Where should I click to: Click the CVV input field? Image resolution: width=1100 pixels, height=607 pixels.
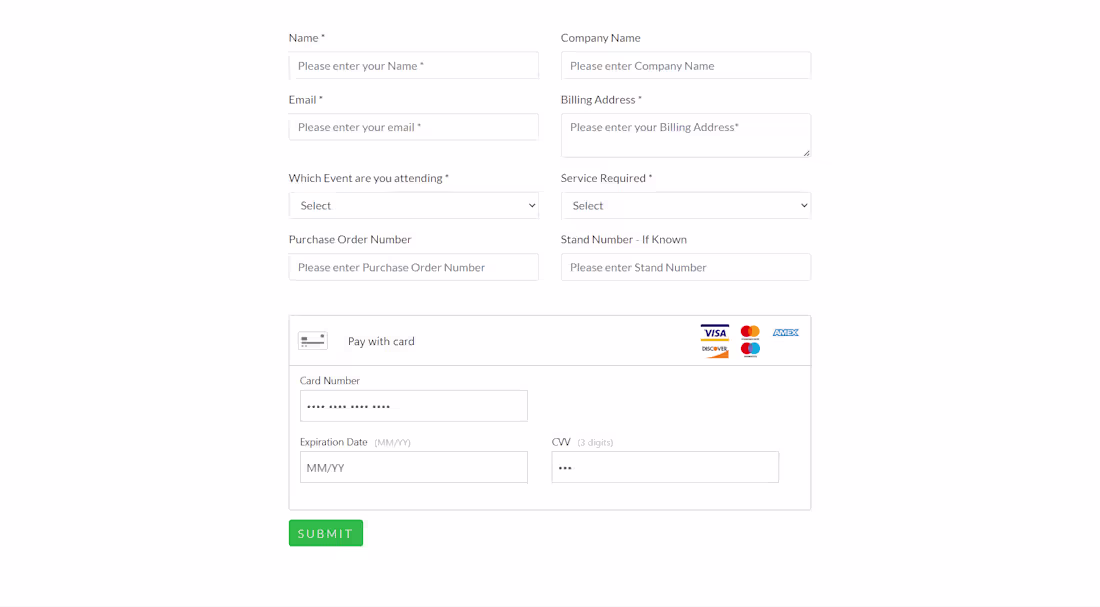665,467
